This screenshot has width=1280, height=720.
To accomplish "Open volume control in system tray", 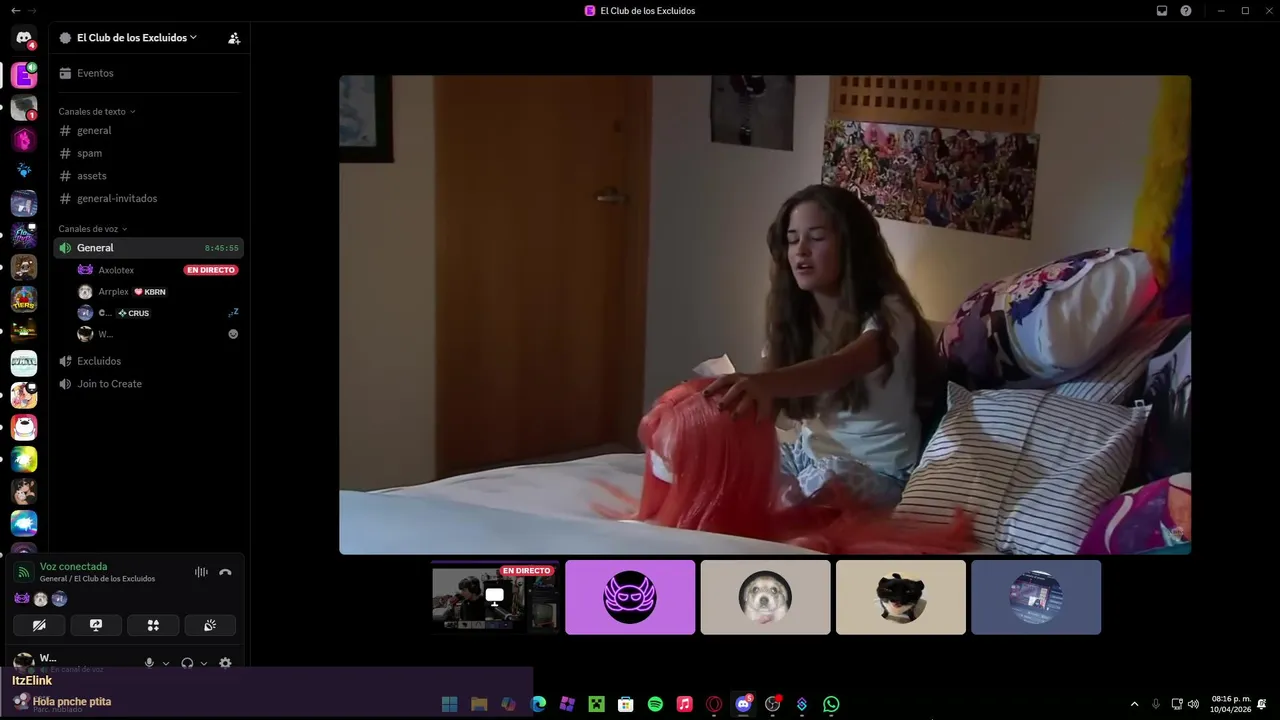I will click(1193, 704).
